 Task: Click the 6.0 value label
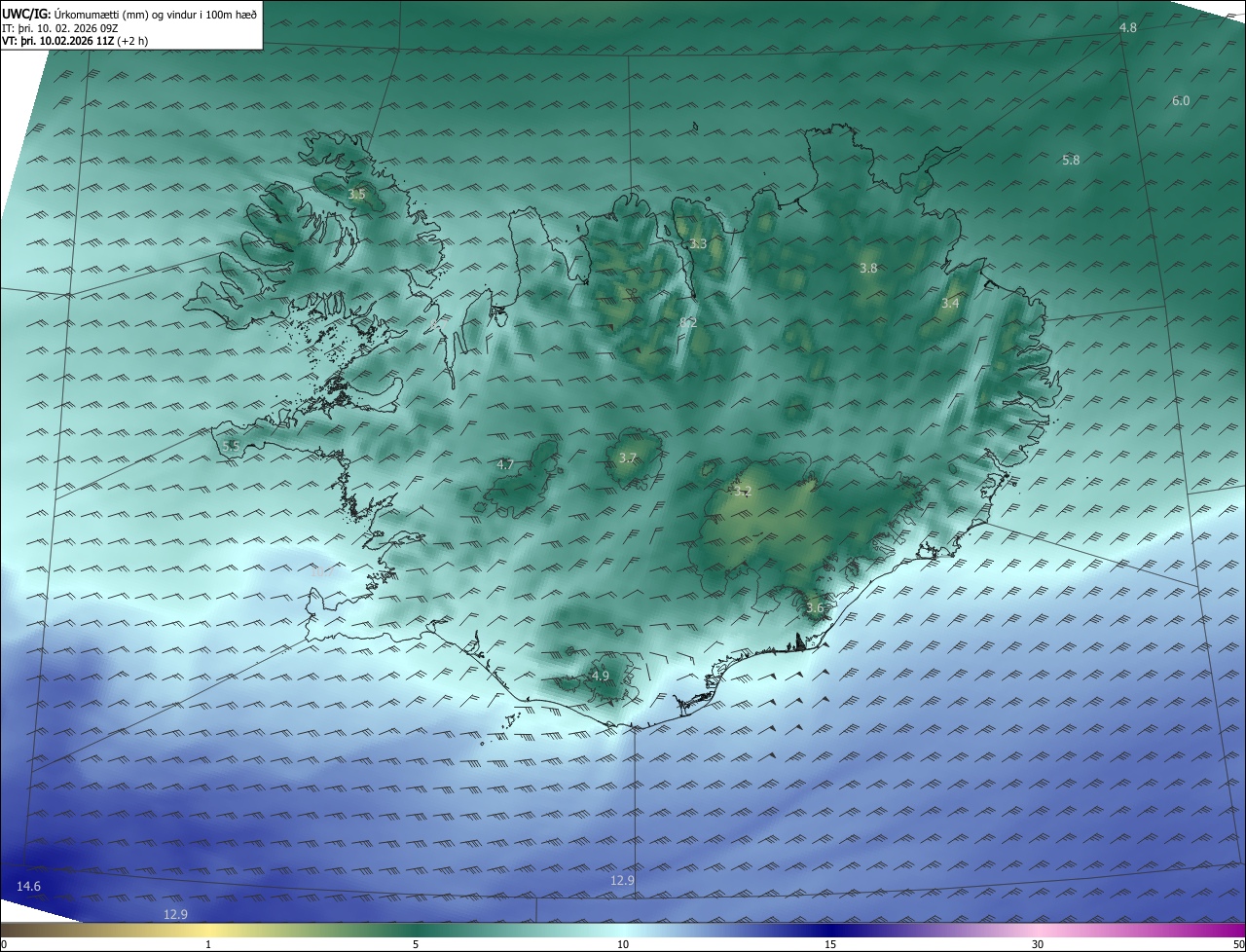[1181, 101]
